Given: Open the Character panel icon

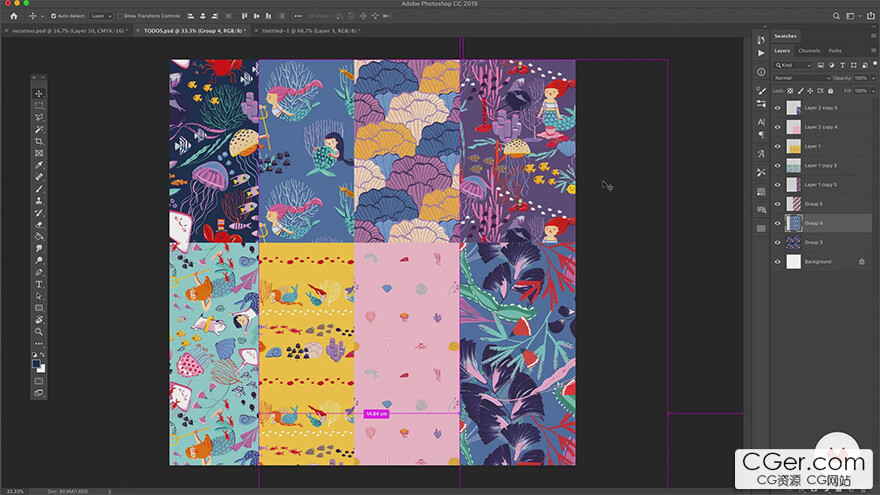Looking at the screenshot, I should pyautogui.click(x=761, y=122).
